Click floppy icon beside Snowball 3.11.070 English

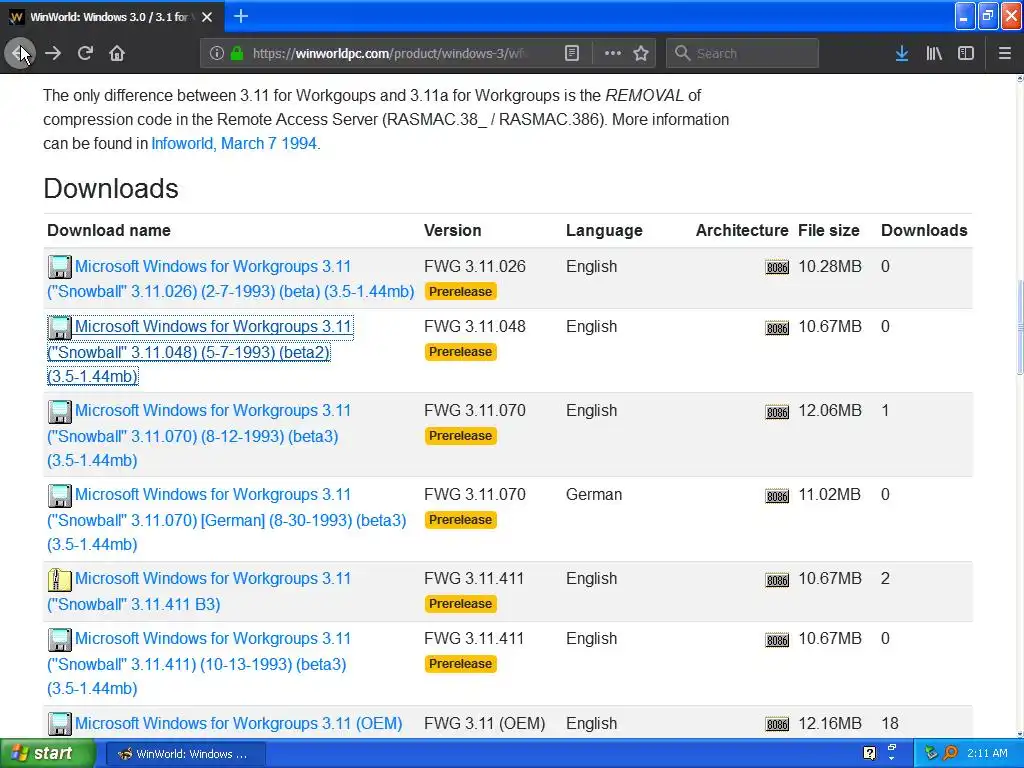click(x=59, y=411)
